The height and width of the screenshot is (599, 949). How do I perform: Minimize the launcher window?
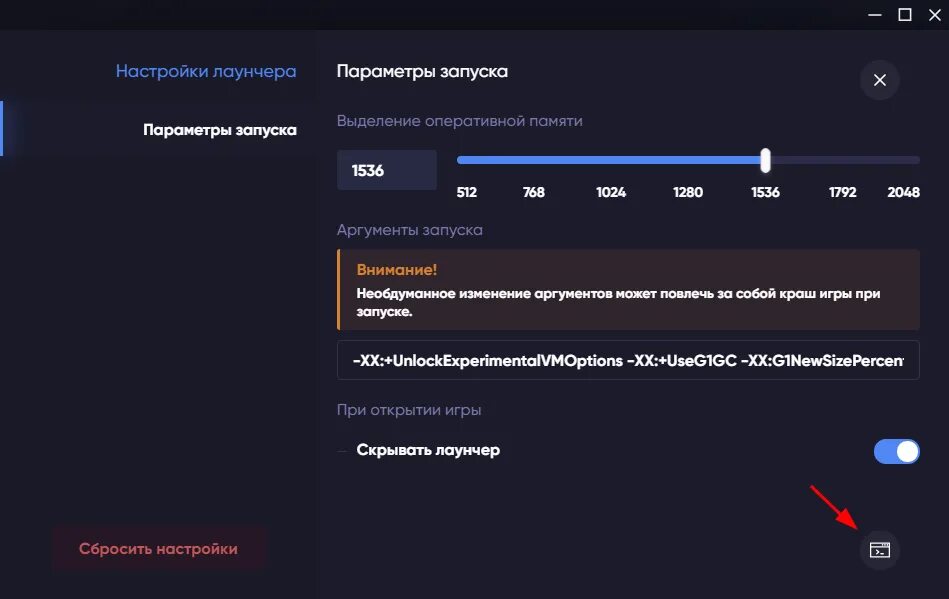click(x=874, y=15)
